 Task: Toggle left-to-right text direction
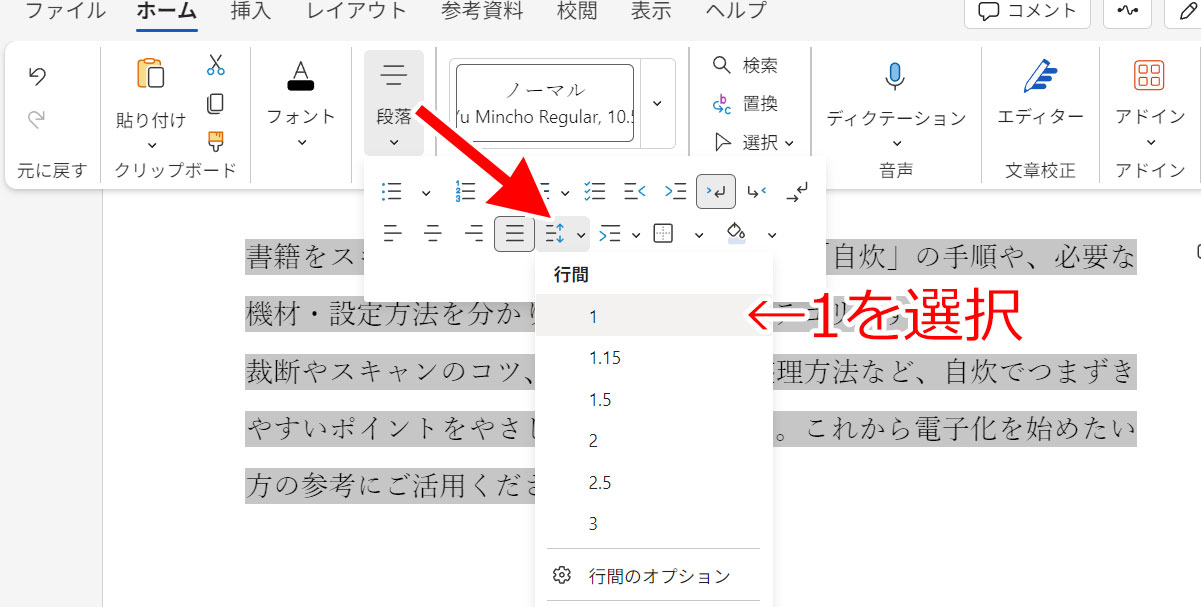[x=716, y=191]
